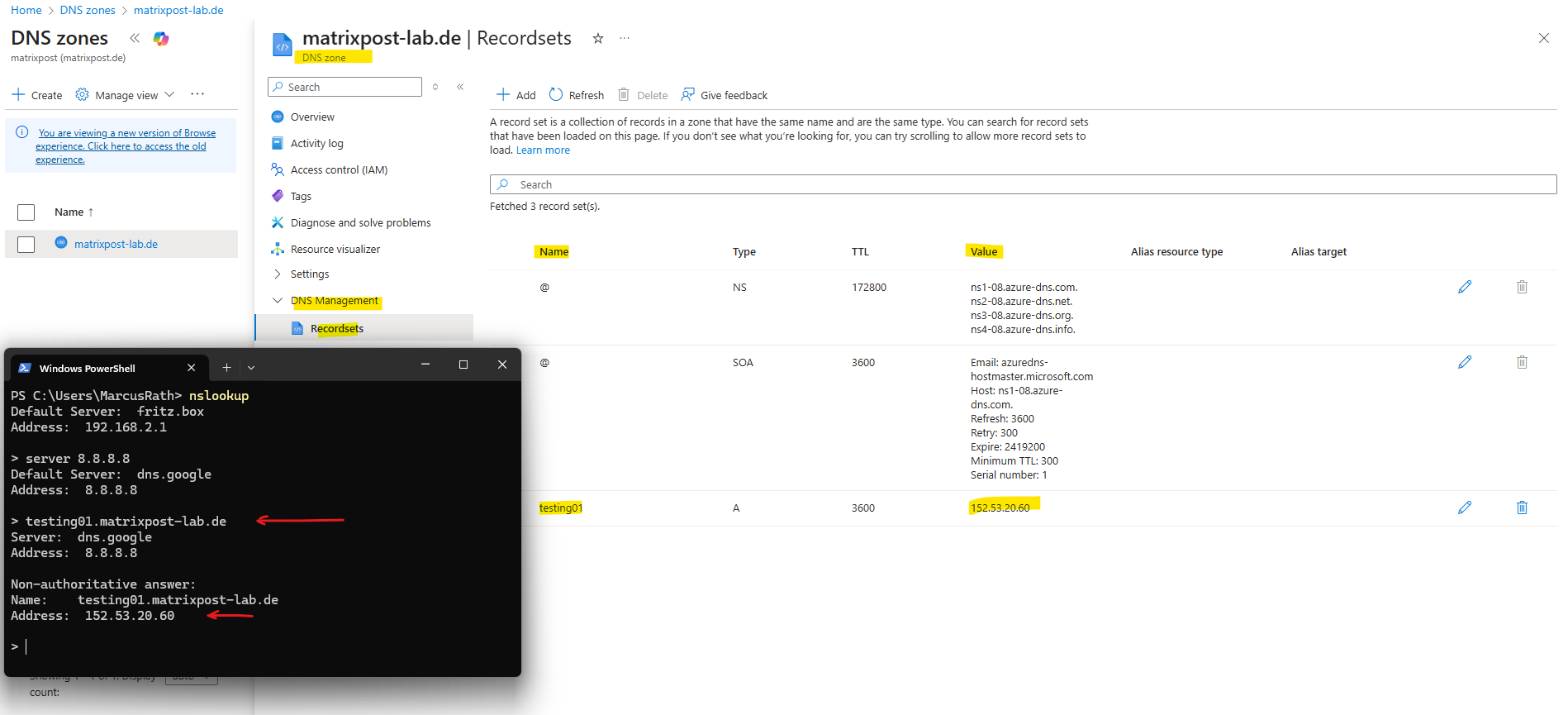1568x715 pixels.
Task: Open the Copilot icon beside DNS zones
Action: coord(161,39)
